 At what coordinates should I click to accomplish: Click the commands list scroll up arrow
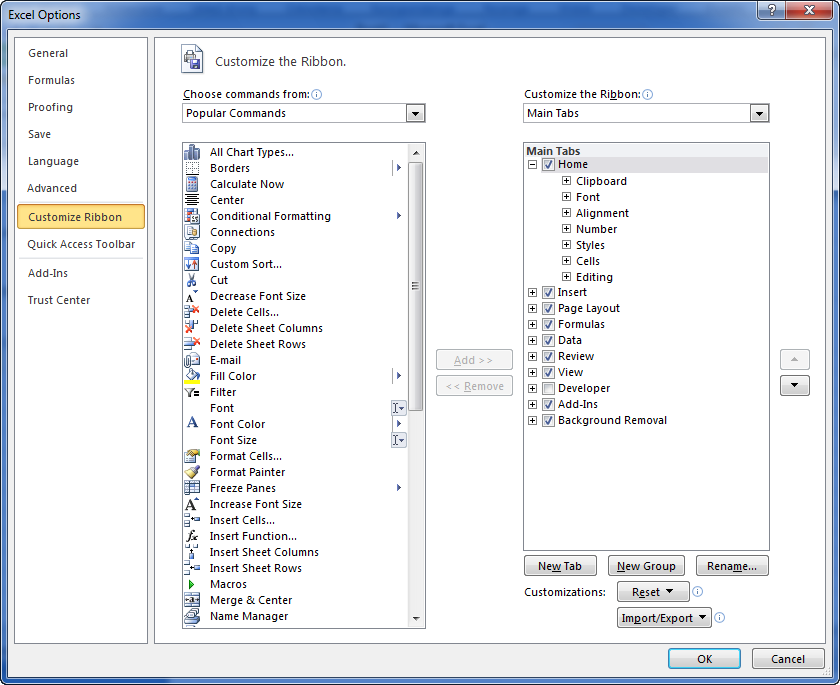coord(416,153)
